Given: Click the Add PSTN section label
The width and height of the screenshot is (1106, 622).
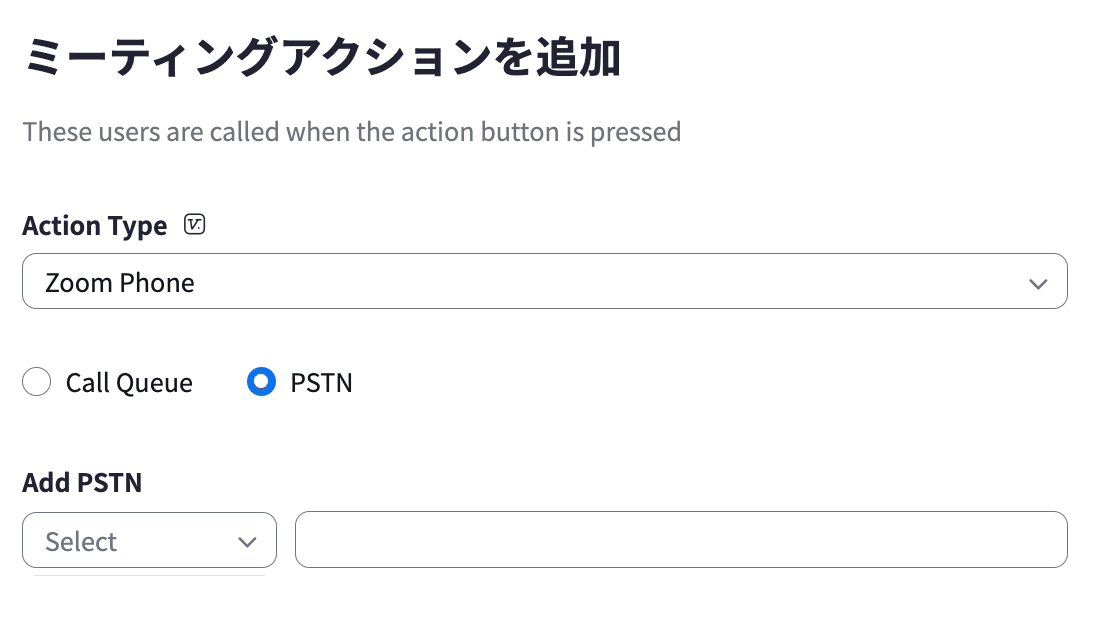Looking at the screenshot, I should click(82, 482).
